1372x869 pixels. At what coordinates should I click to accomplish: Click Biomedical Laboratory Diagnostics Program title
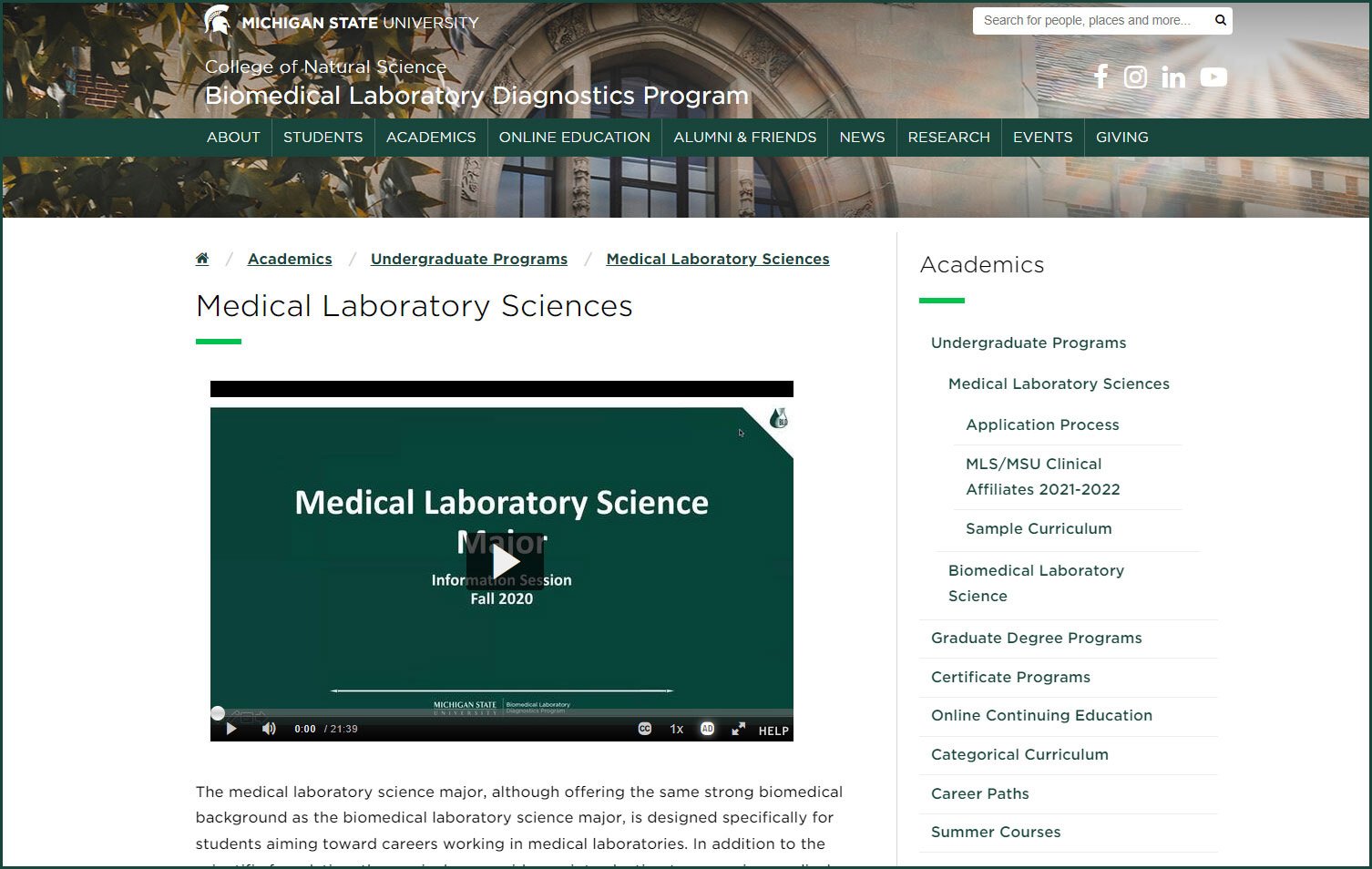[476, 96]
